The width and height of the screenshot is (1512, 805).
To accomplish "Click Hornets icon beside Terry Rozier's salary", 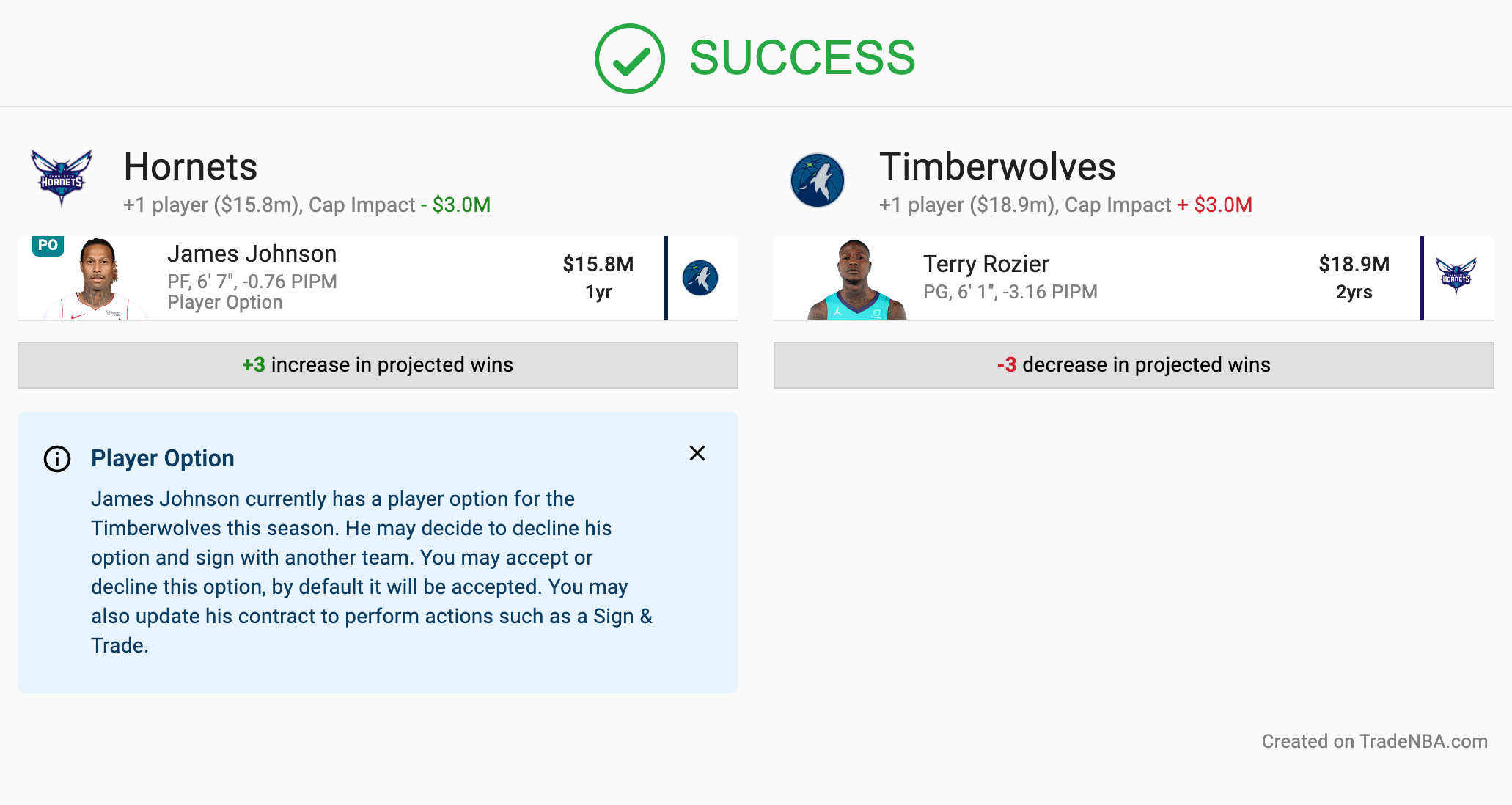I will click(x=1456, y=276).
